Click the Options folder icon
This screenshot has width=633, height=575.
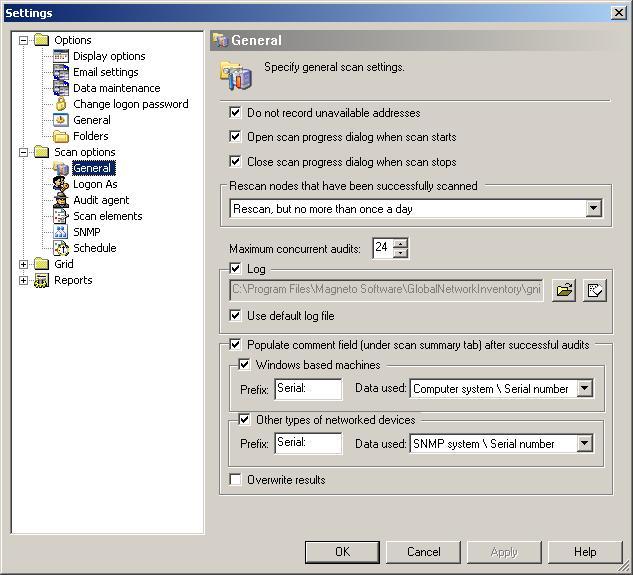(x=41, y=40)
